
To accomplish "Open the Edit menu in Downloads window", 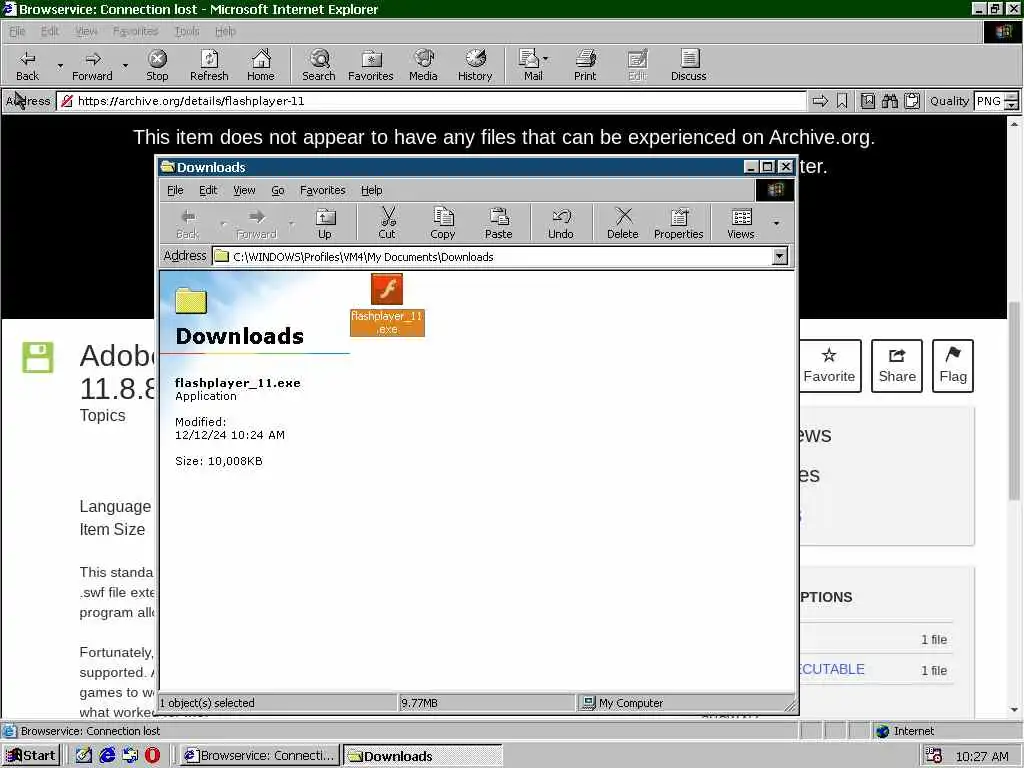I will click(x=208, y=190).
